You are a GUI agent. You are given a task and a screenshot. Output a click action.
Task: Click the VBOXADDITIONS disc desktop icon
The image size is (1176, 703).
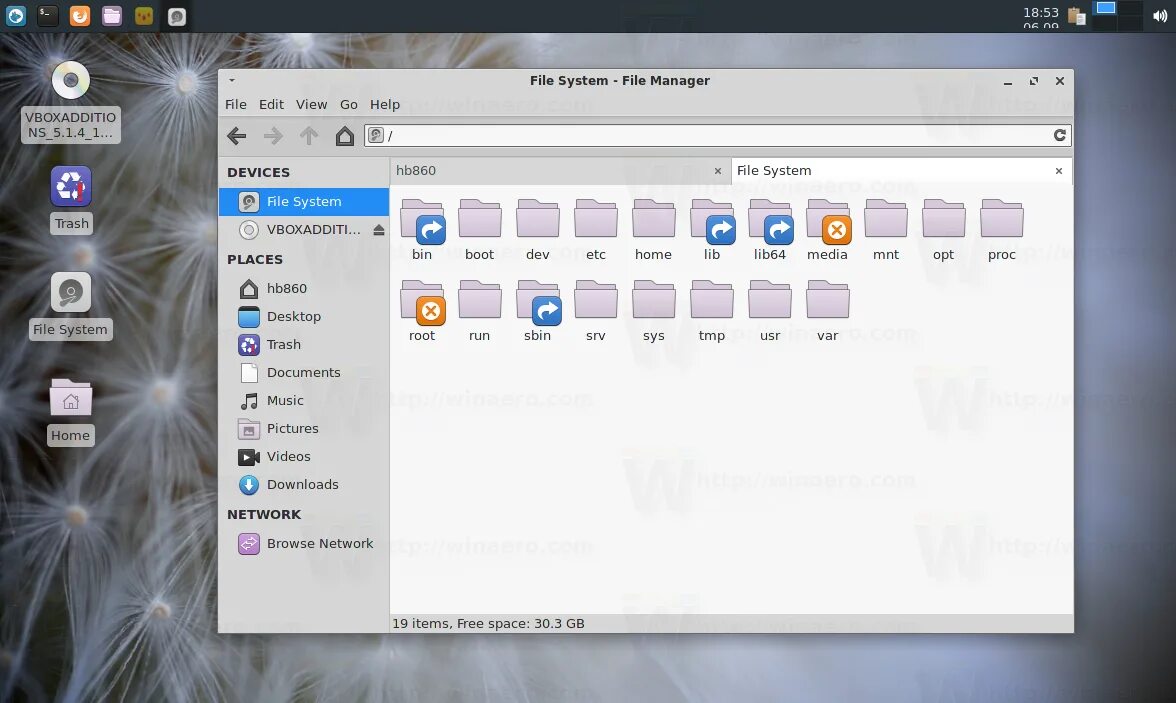click(x=70, y=80)
